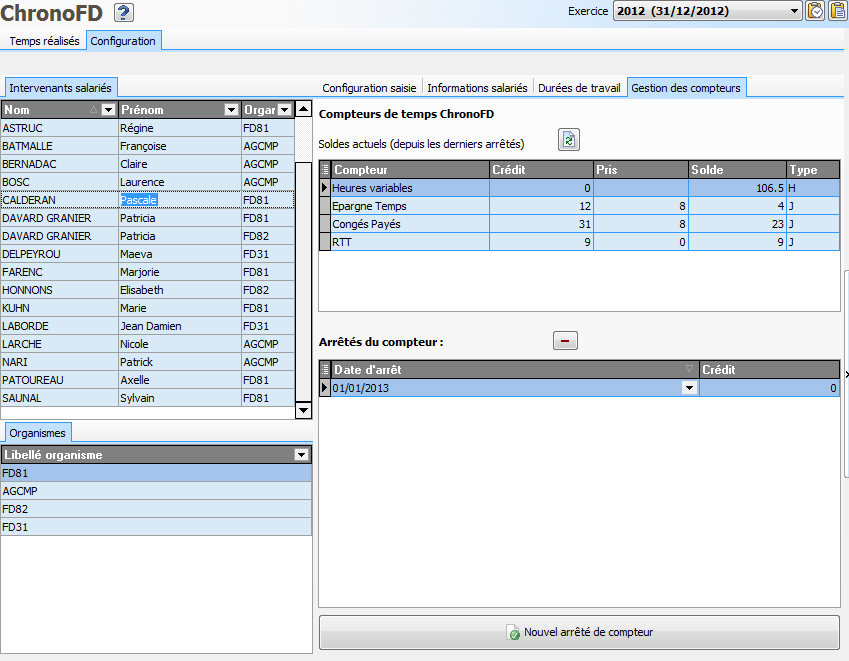Viewport: 849px width, 661px height.
Task: Select employee row BERNADAC
Action: pos(148,164)
